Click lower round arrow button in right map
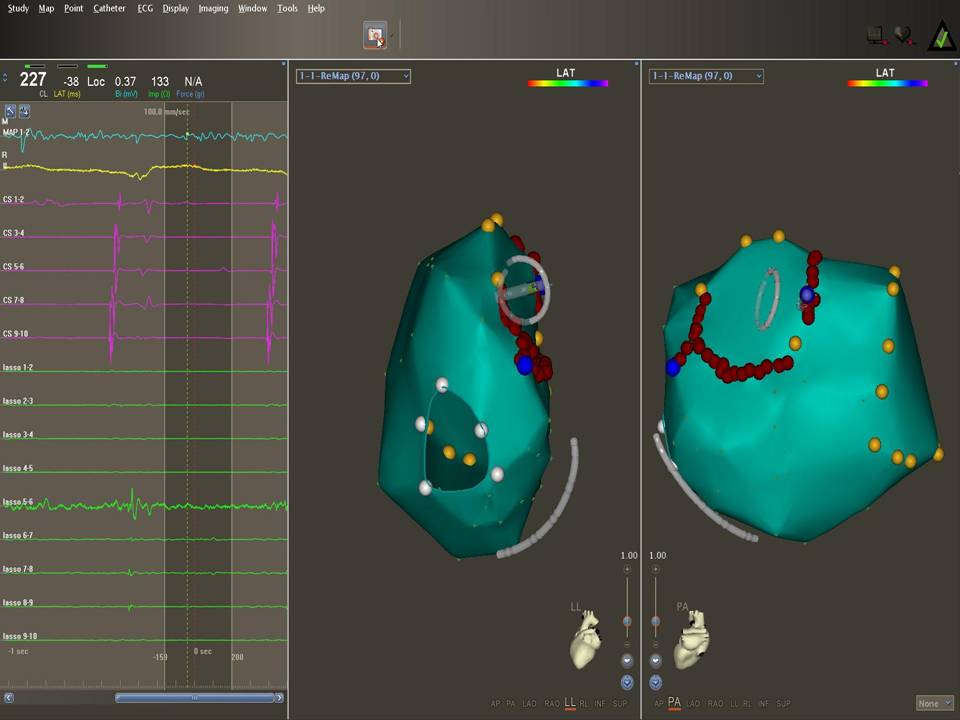The image size is (960, 720). tap(656, 682)
